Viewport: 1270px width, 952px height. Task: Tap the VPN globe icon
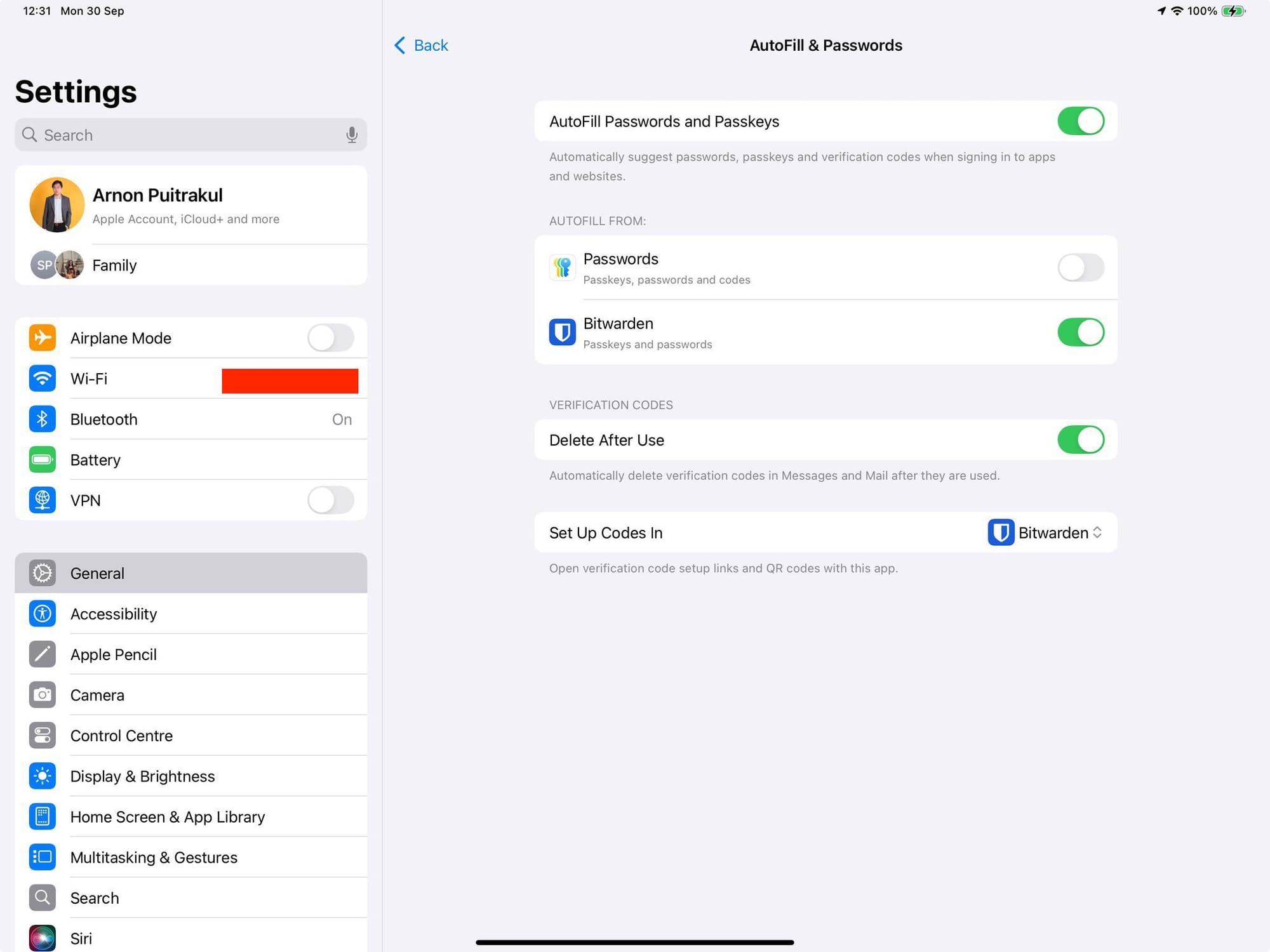[x=42, y=500]
